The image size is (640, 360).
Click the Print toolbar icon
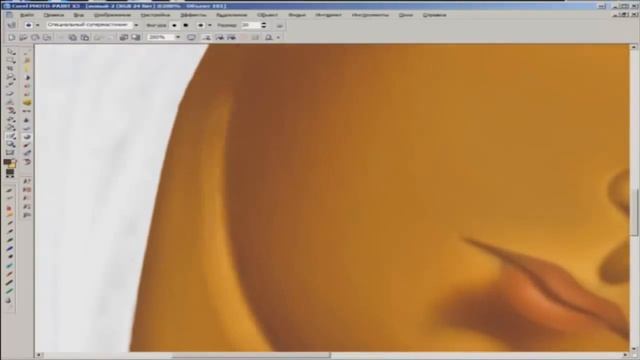[47, 38]
